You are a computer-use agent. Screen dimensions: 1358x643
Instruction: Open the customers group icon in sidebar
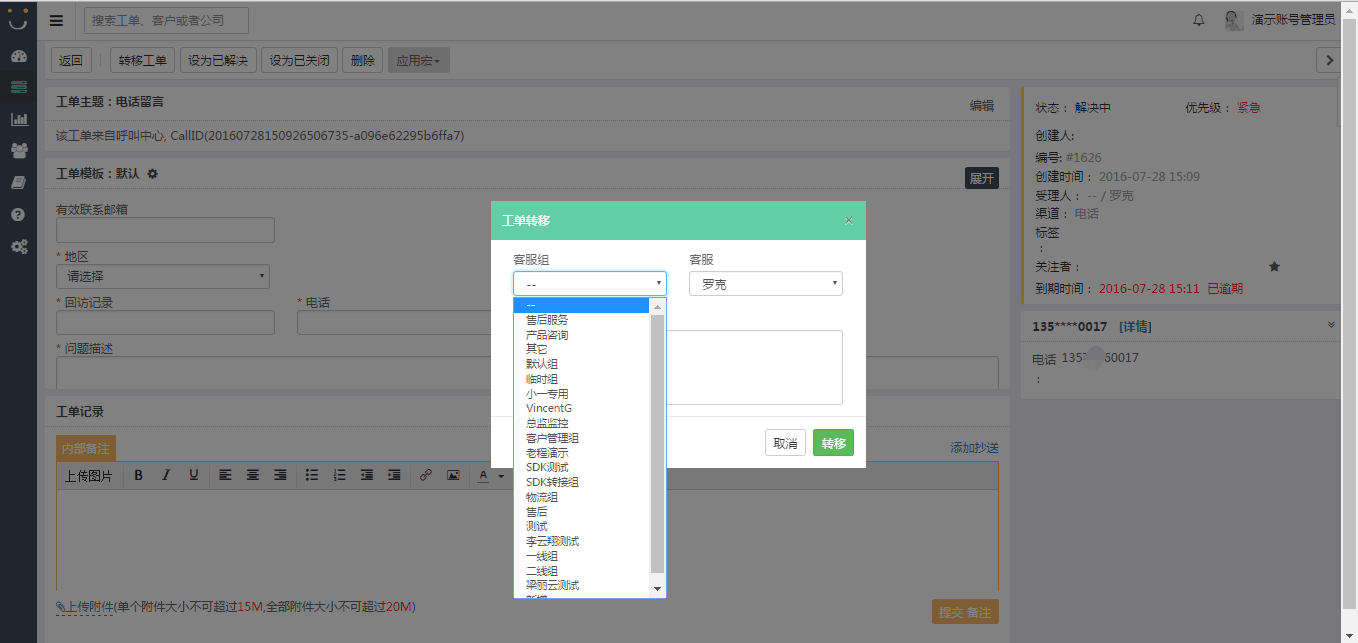click(x=18, y=150)
